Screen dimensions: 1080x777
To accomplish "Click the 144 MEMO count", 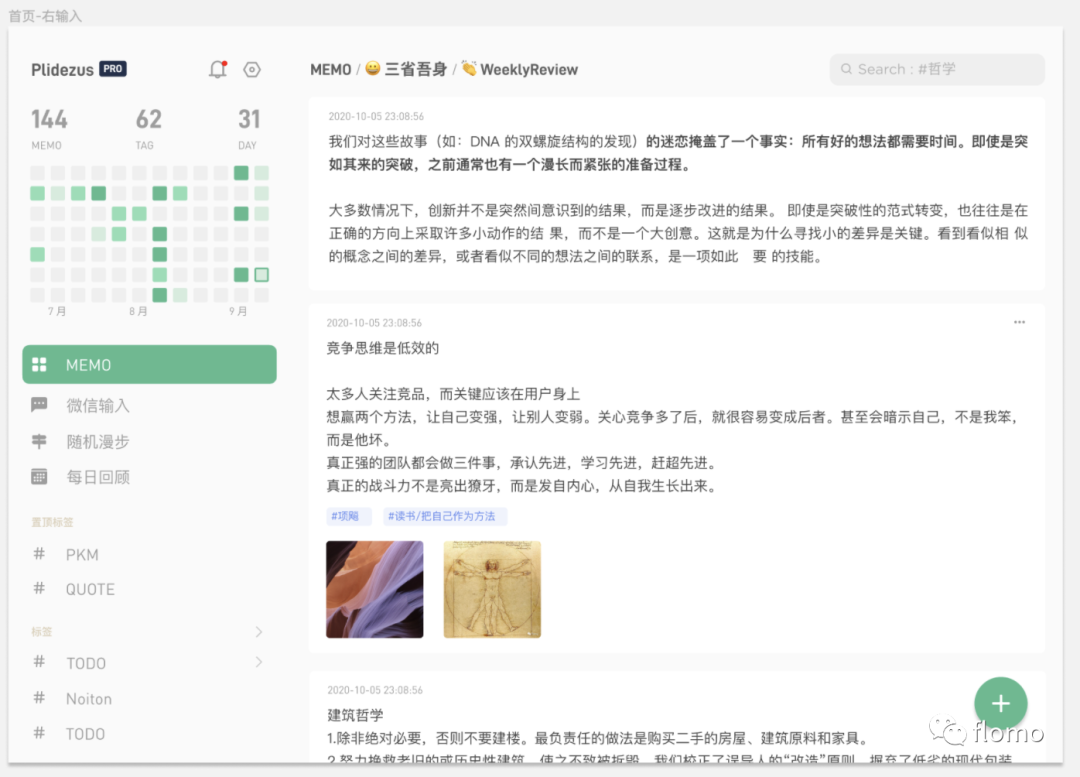I will [x=49, y=128].
